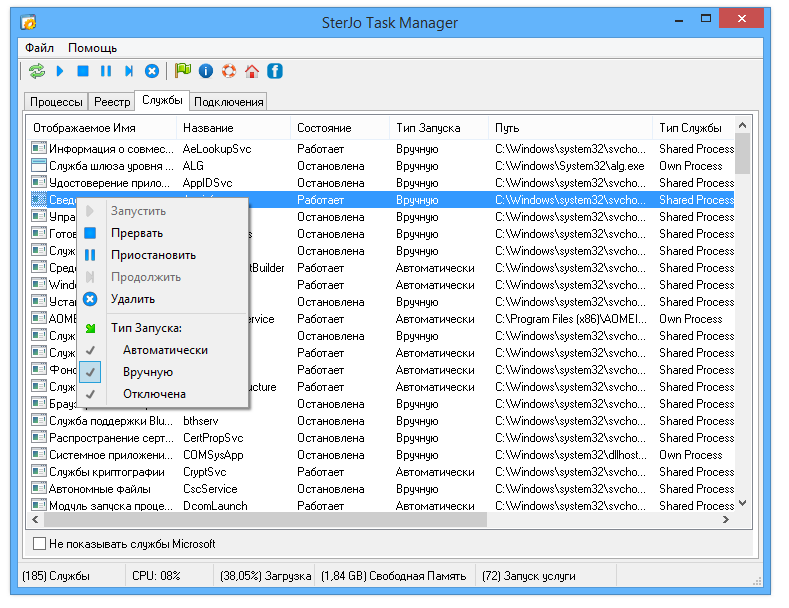789x608 pixels.
Task: Select the AppIDSvc service row
Action: pyautogui.click(x=381, y=183)
